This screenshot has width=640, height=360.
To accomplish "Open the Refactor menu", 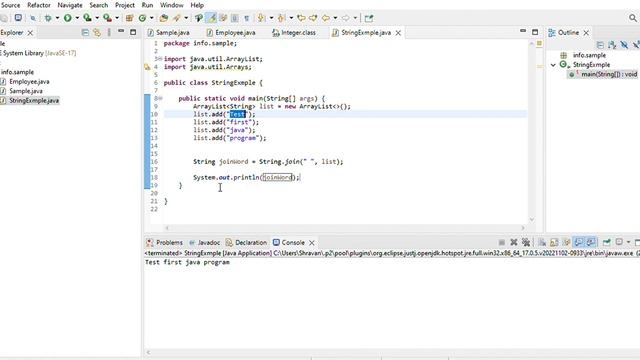I will click(x=39, y=5).
